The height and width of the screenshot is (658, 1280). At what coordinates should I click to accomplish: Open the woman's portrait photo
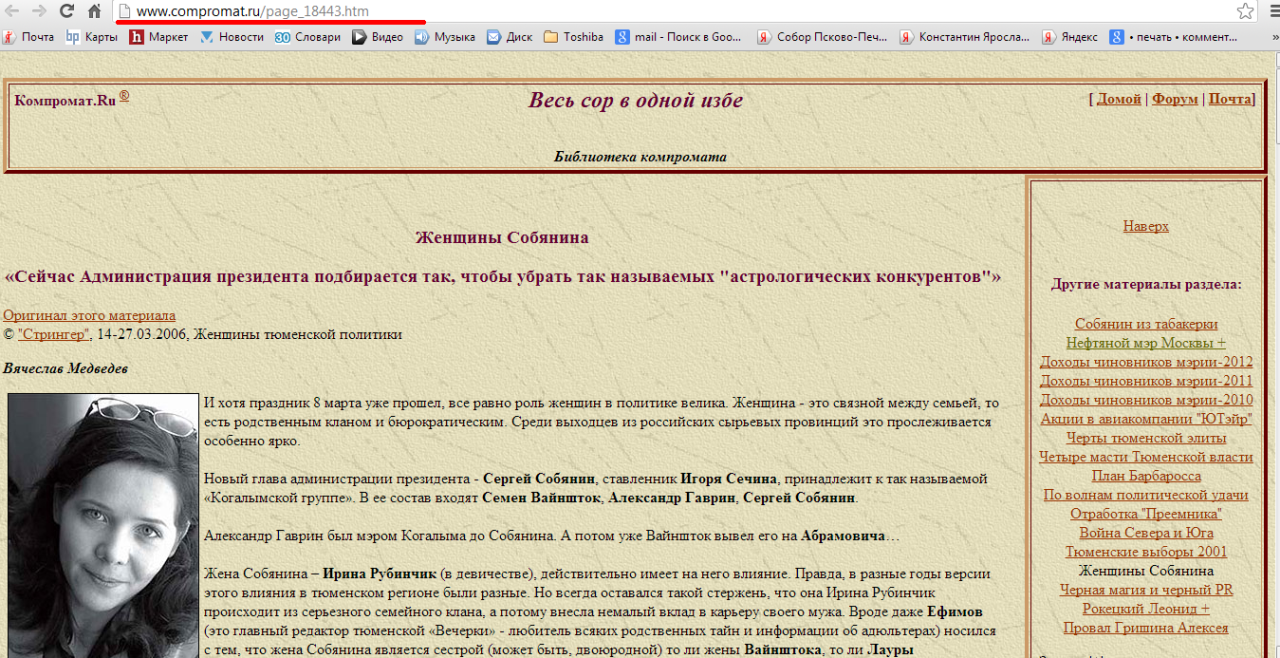tap(104, 525)
